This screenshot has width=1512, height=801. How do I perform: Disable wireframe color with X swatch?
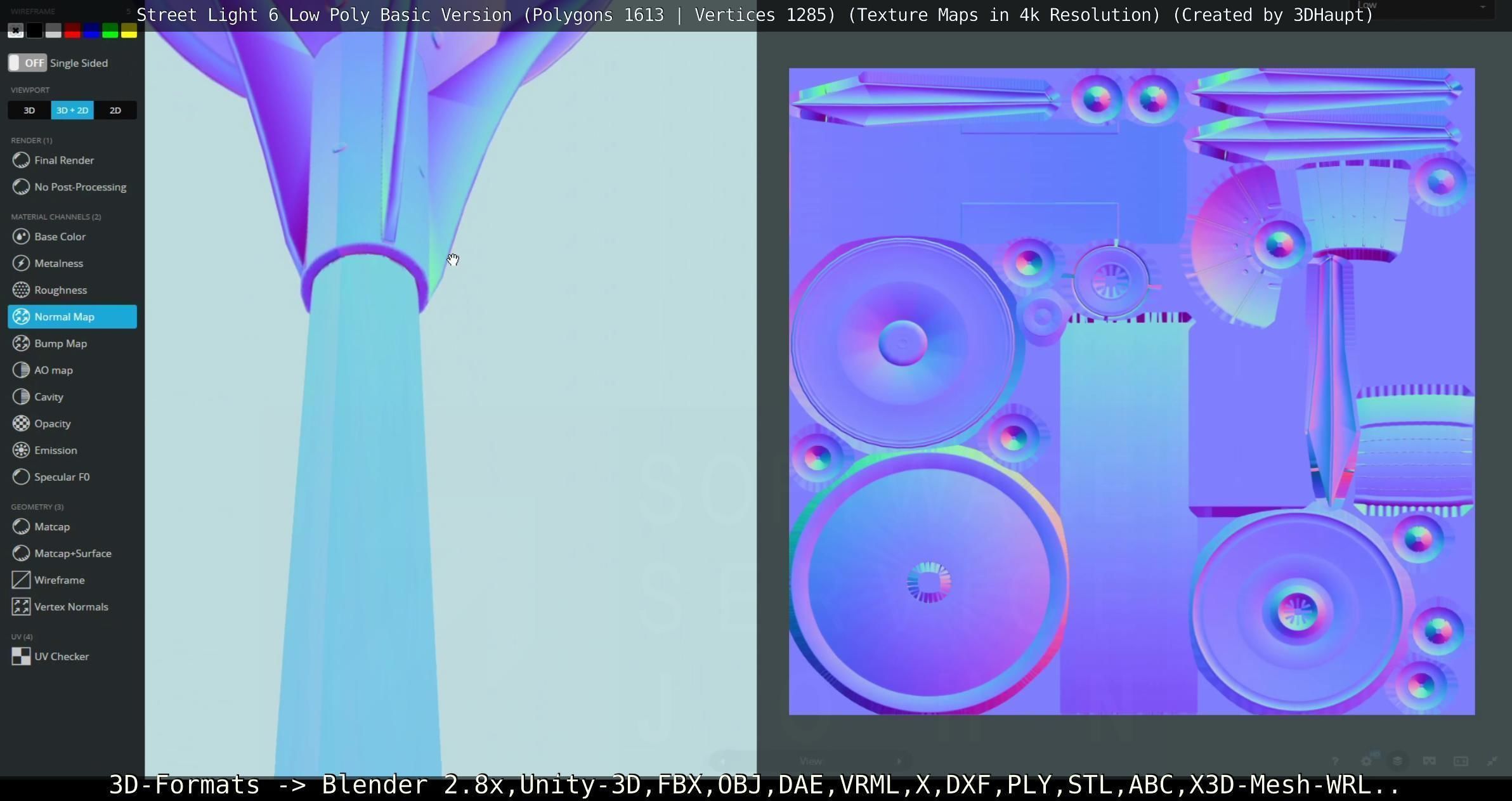16,30
